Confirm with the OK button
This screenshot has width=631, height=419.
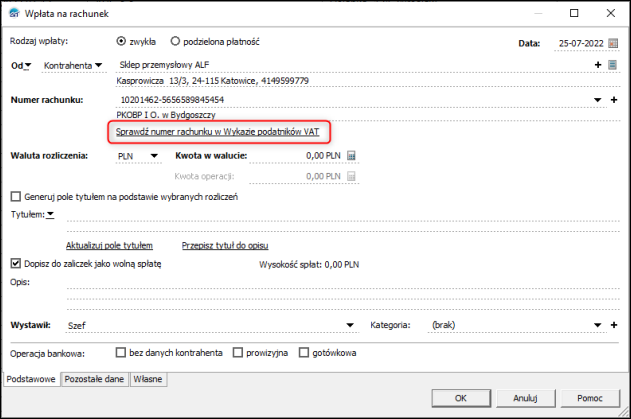(461, 398)
